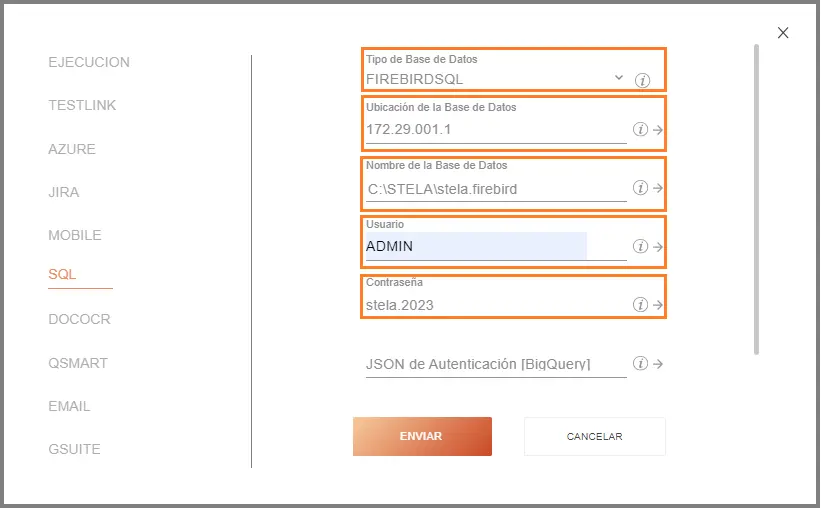Click arrow icon next to Ubicación field
This screenshot has width=821, height=510.
tap(658, 130)
